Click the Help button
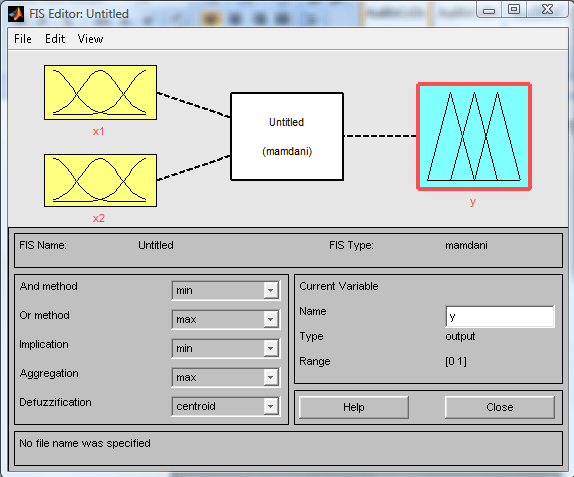Image resolution: width=574 pixels, height=477 pixels. (x=354, y=407)
